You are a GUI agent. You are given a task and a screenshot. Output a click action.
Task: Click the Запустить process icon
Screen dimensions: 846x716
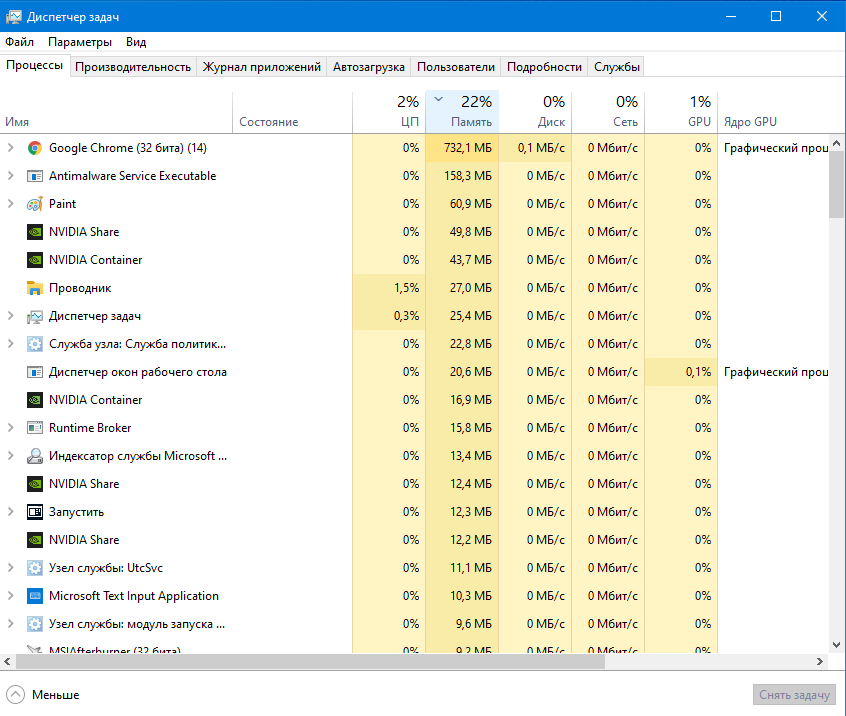point(35,512)
